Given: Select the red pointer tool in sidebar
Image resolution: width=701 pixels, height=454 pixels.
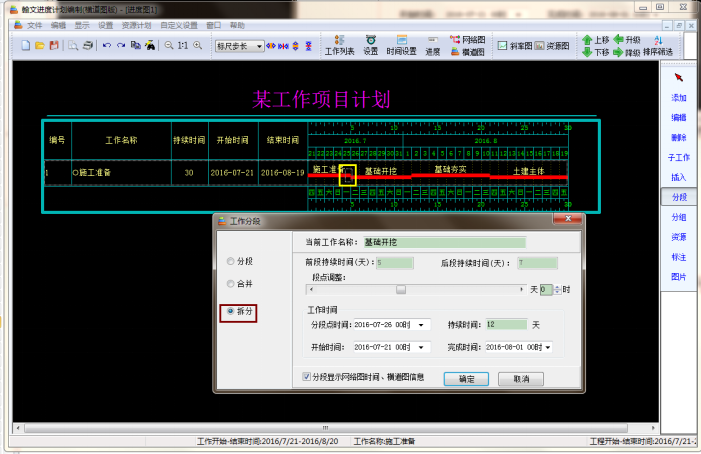Looking at the screenshot, I should tap(679, 77).
